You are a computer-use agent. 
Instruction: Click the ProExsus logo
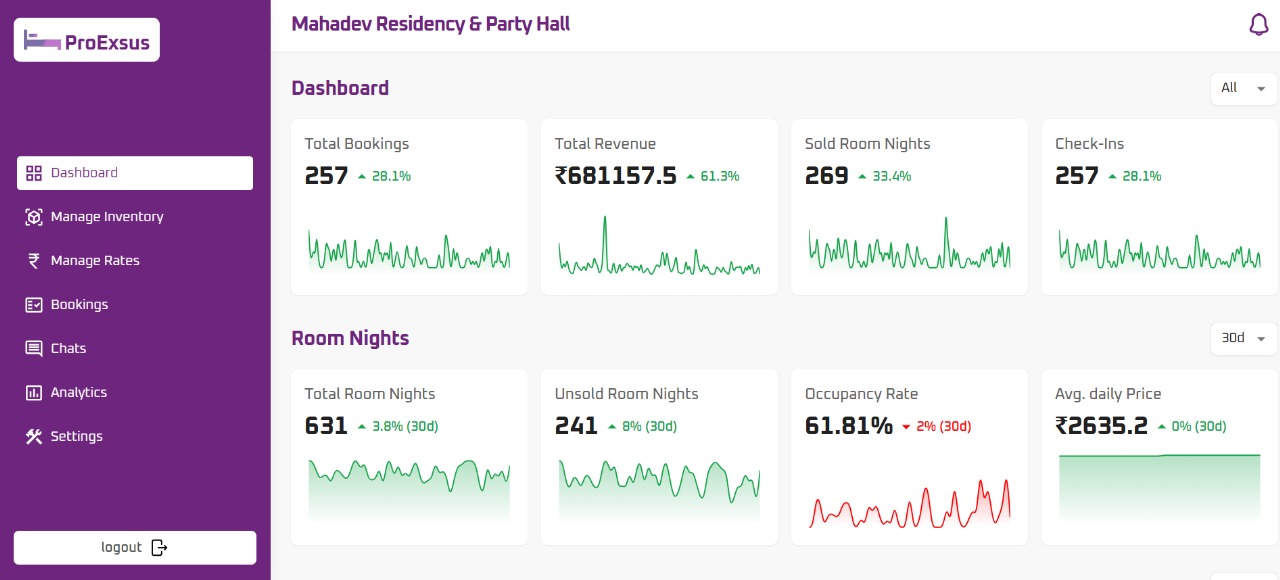87,41
